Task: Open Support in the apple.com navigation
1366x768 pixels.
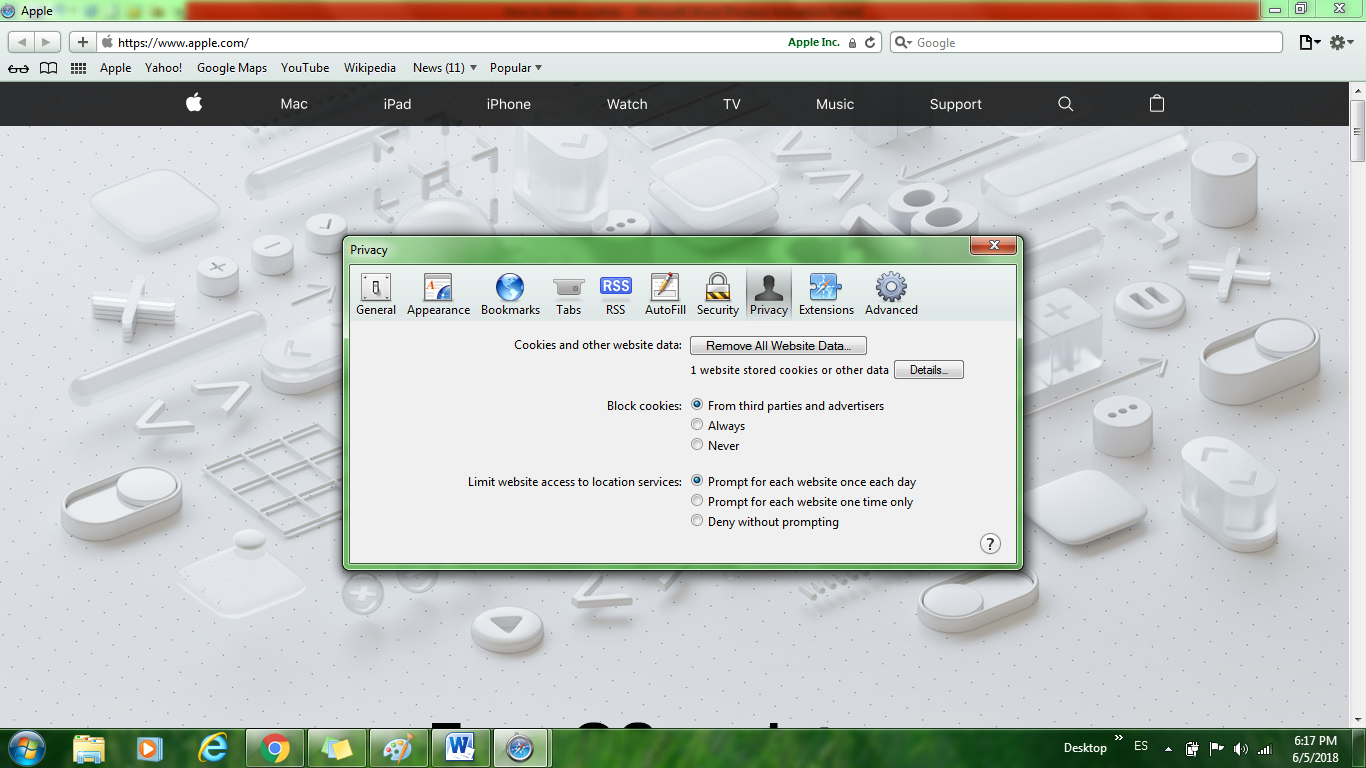Action: click(x=956, y=104)
